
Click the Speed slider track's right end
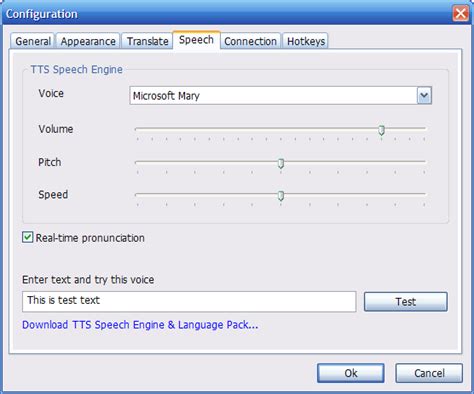(424, 194)
